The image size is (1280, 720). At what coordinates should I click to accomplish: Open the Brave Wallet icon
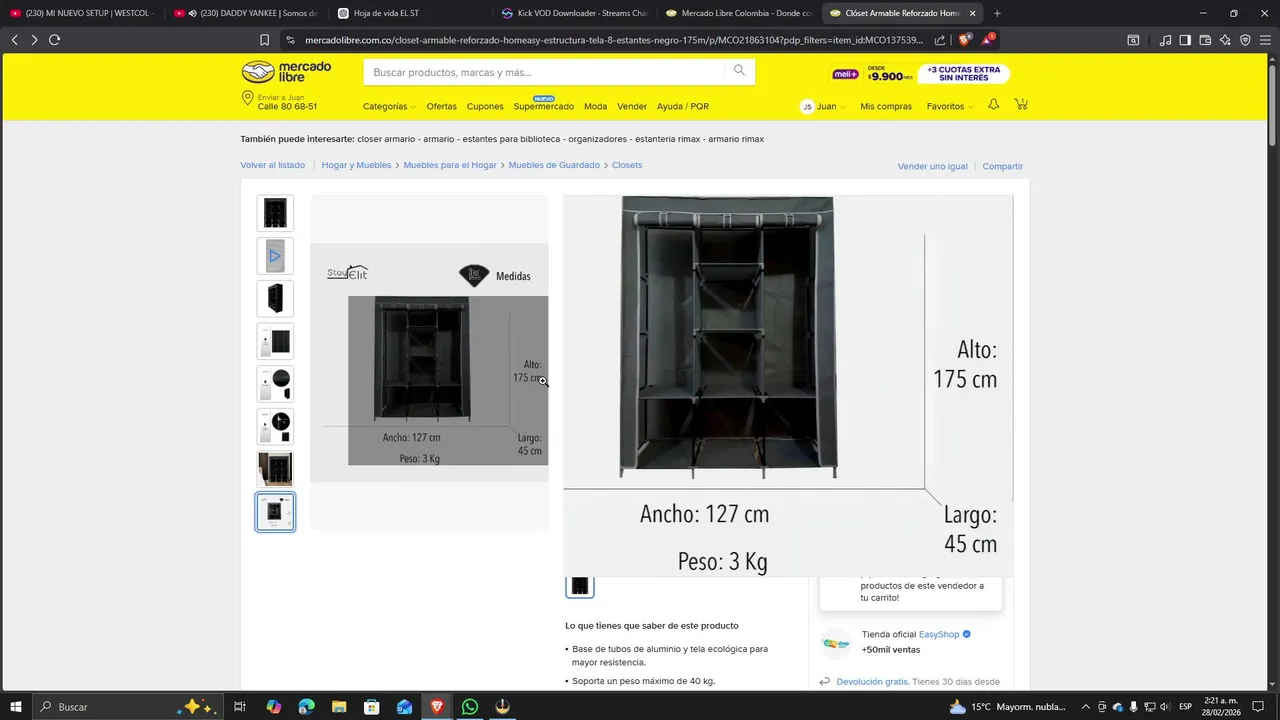1205,40
